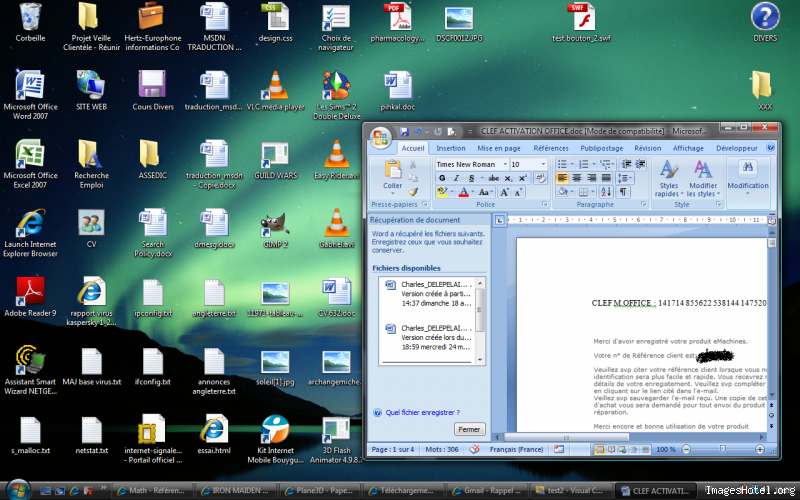Click the Fermer button in recovery pane

(469, 429)
